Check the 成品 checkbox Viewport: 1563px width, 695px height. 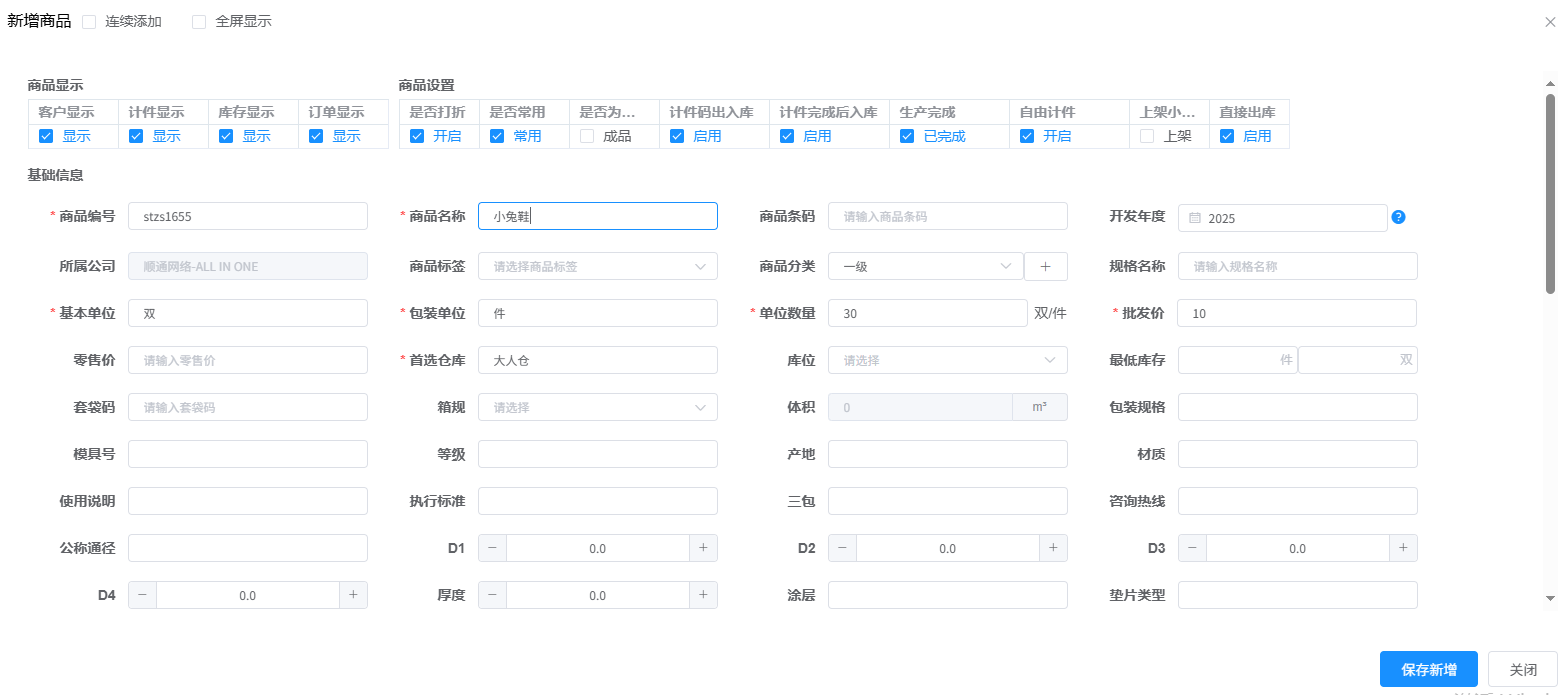587,136
